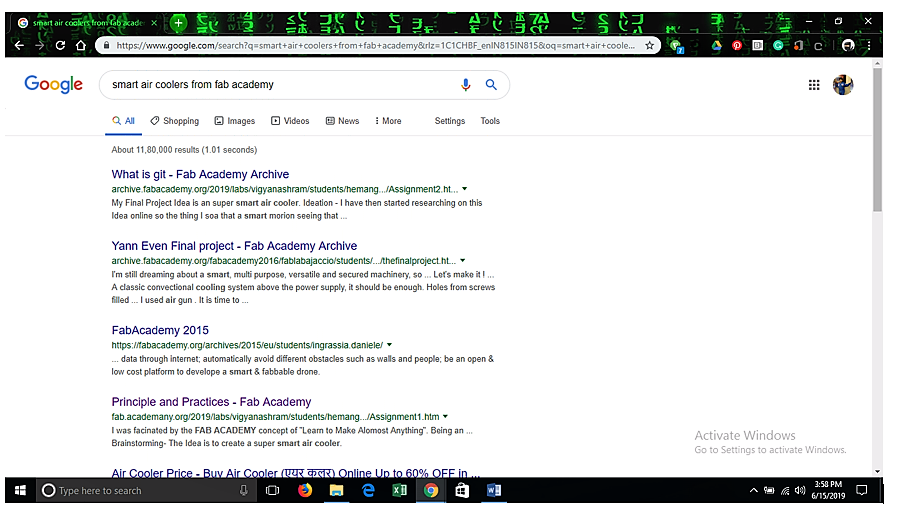Expand the More search categories menu
Screen dimensions: 900x511
coord(388,121)
